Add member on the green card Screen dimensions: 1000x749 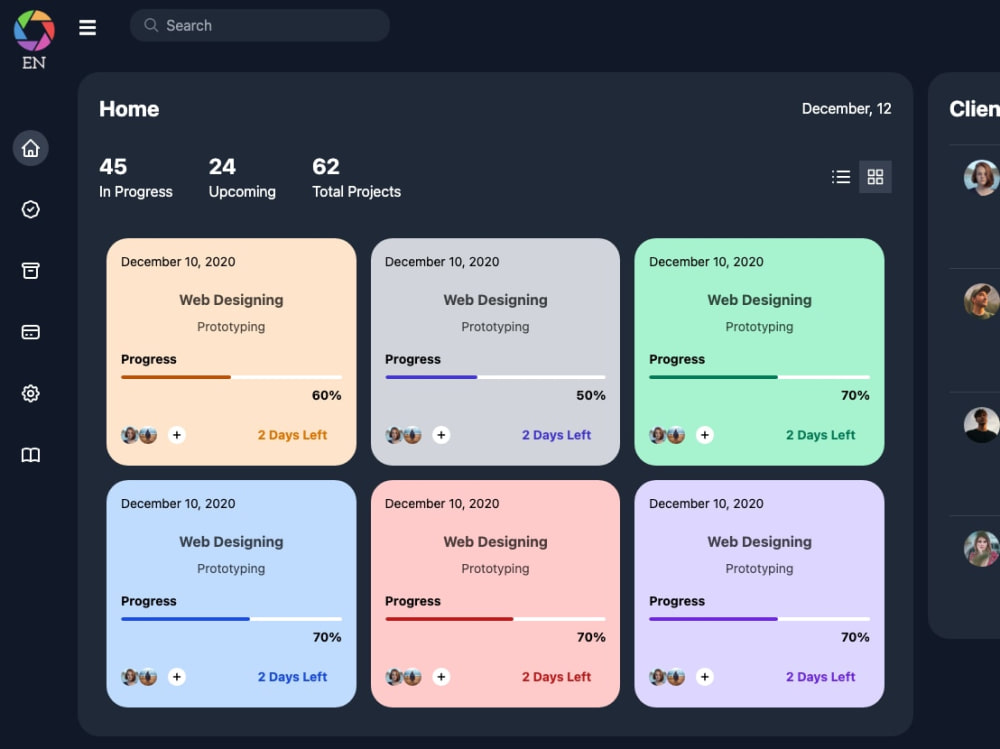[705, 434]
